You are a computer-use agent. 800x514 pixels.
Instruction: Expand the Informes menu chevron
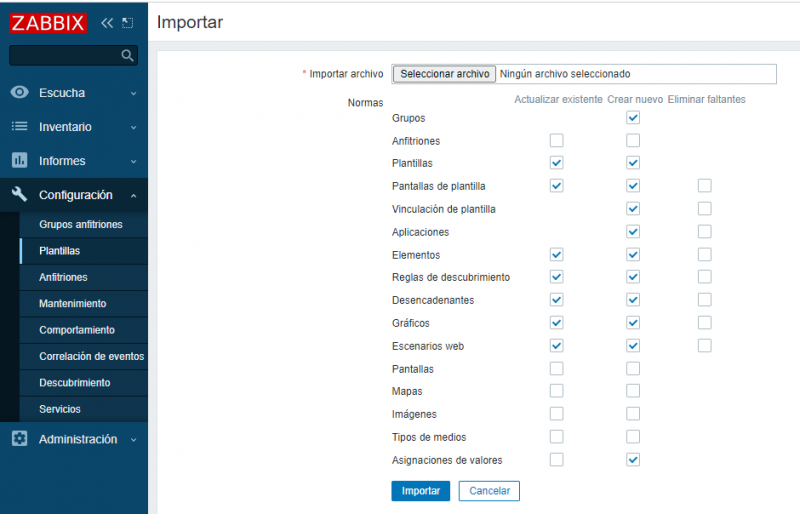coord(133,161)
